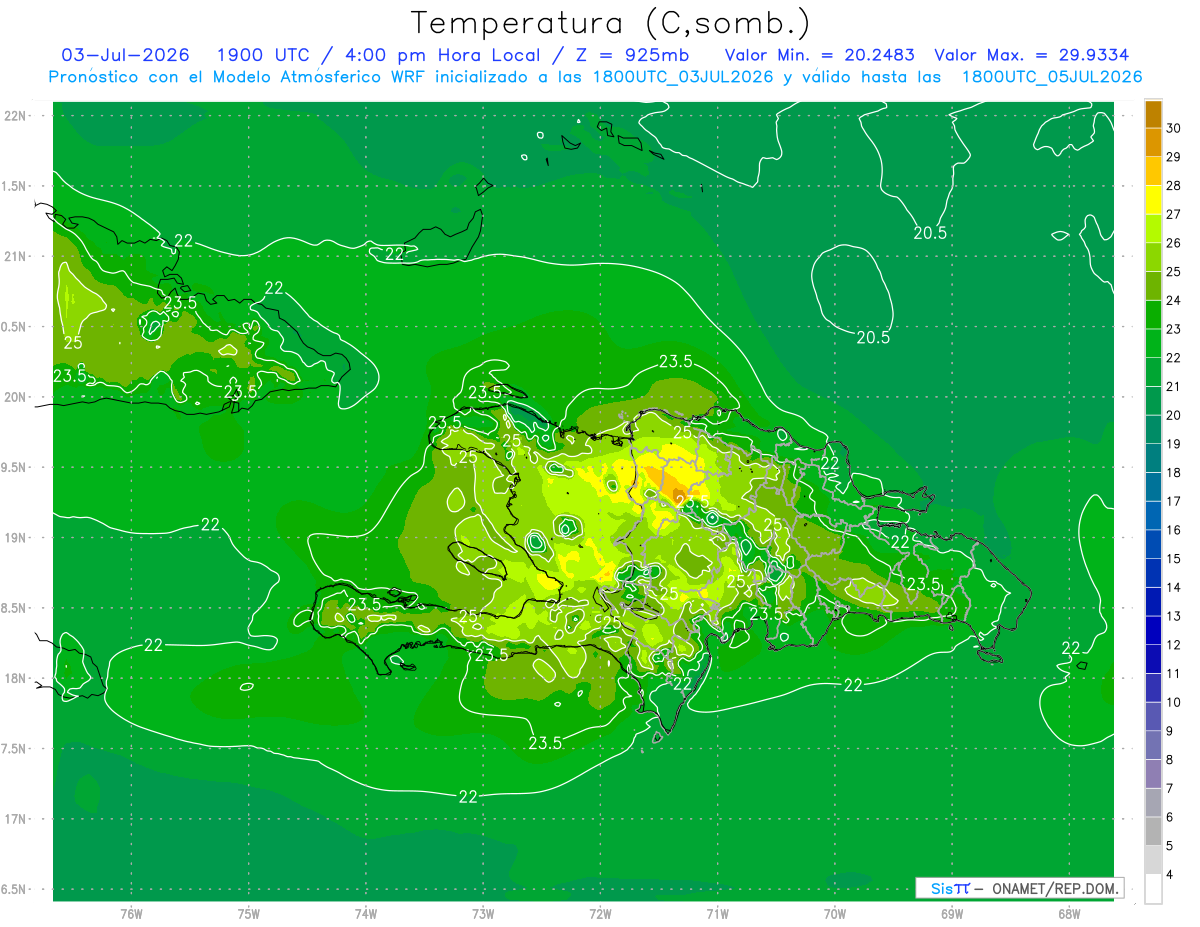Click the '21N' latitude axis label

pyautogui.click(x=15, y=256)
